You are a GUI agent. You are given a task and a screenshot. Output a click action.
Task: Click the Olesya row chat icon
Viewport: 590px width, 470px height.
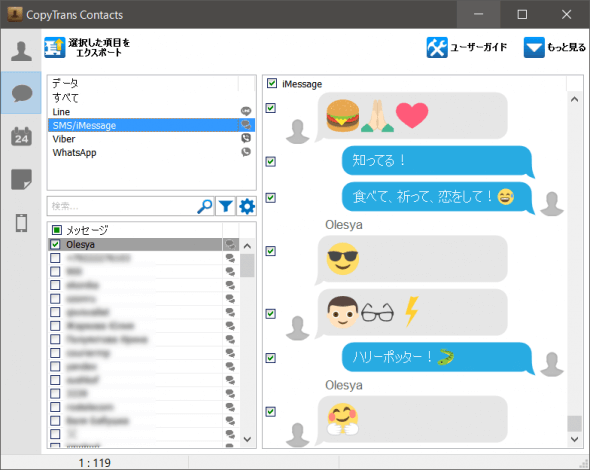coord(230,244)
